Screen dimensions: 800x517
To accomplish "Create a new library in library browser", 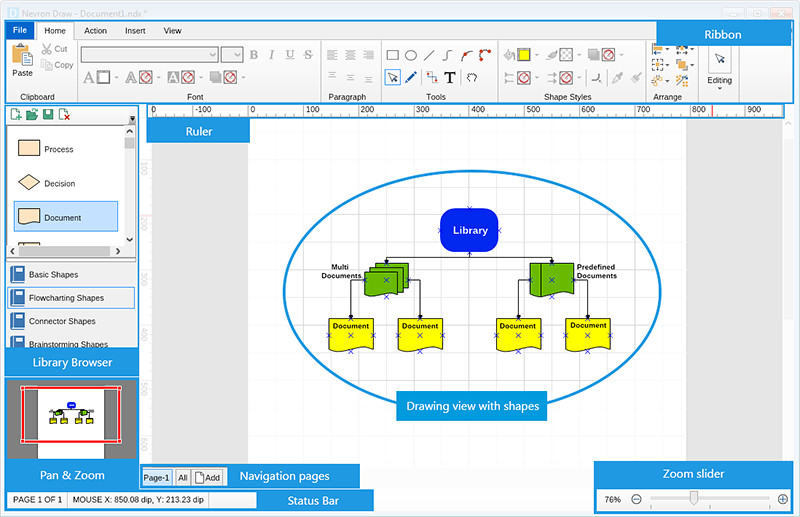I will point(16,115).
